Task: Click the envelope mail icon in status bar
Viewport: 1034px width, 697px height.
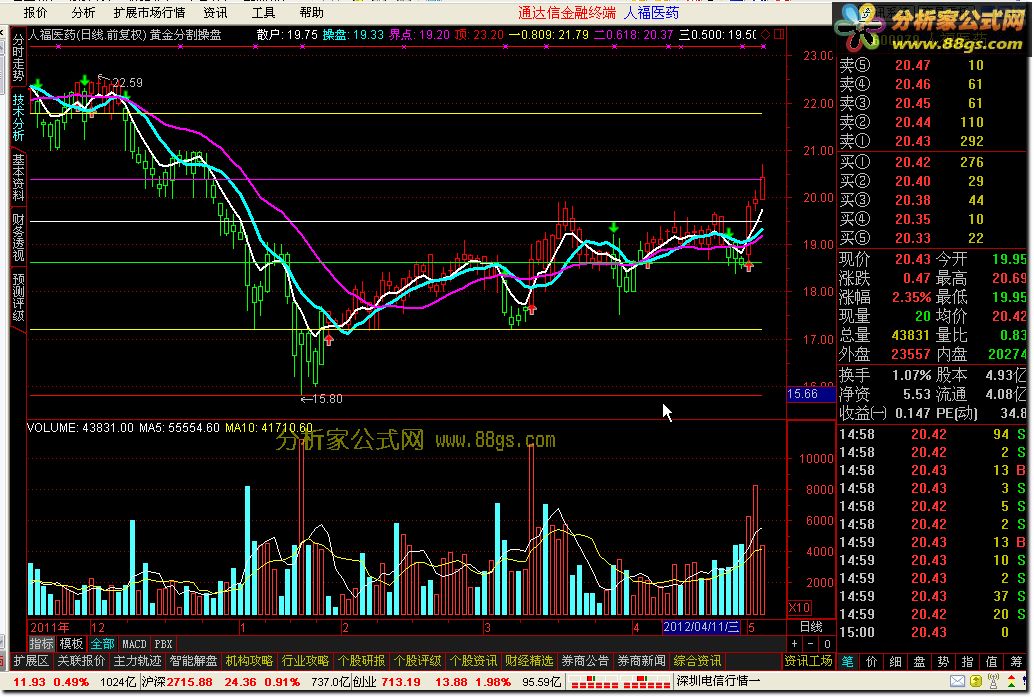Action: [957, 681]
